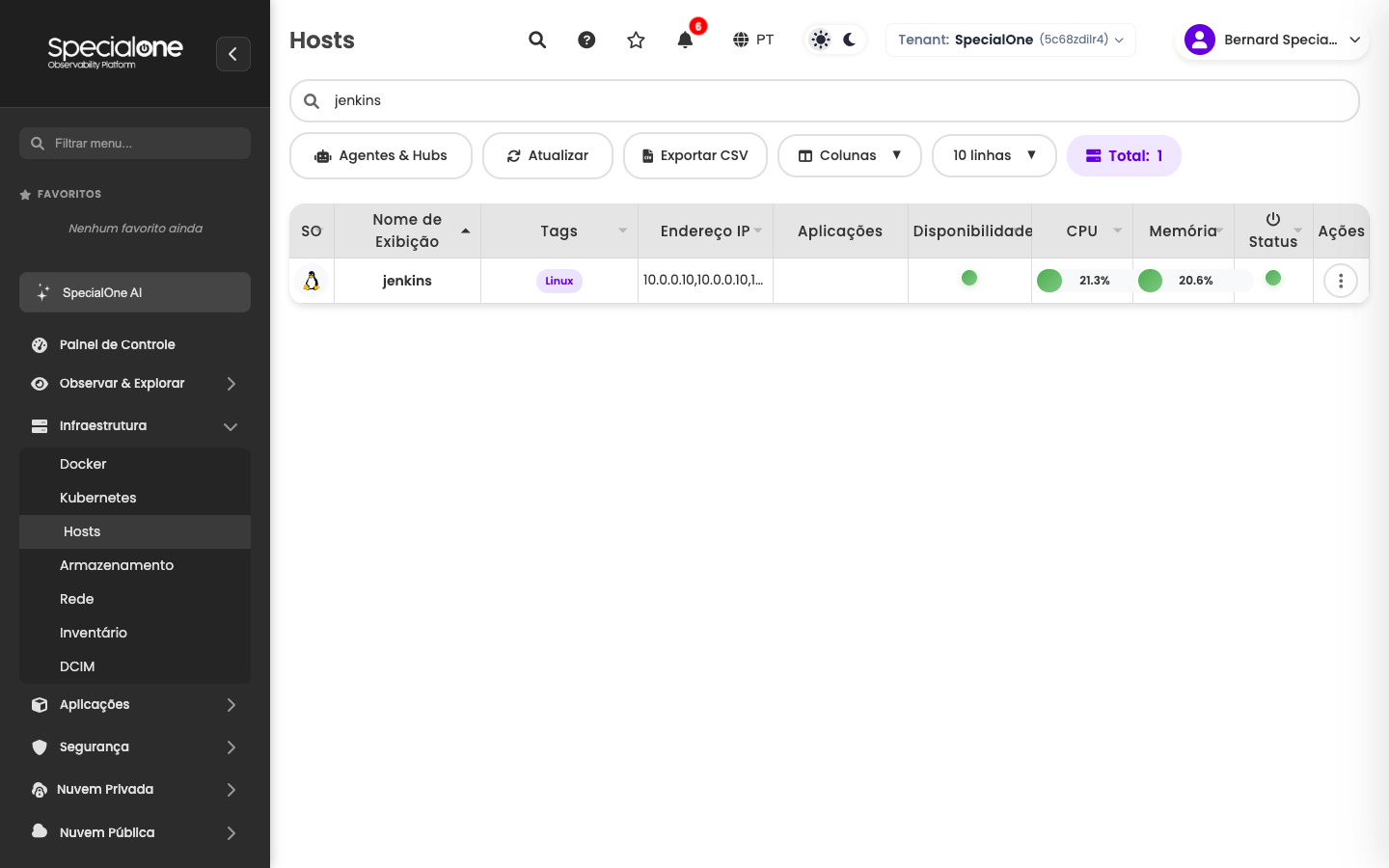Click the Nuvem Privada cloud-lock icon

pos(40,790)
